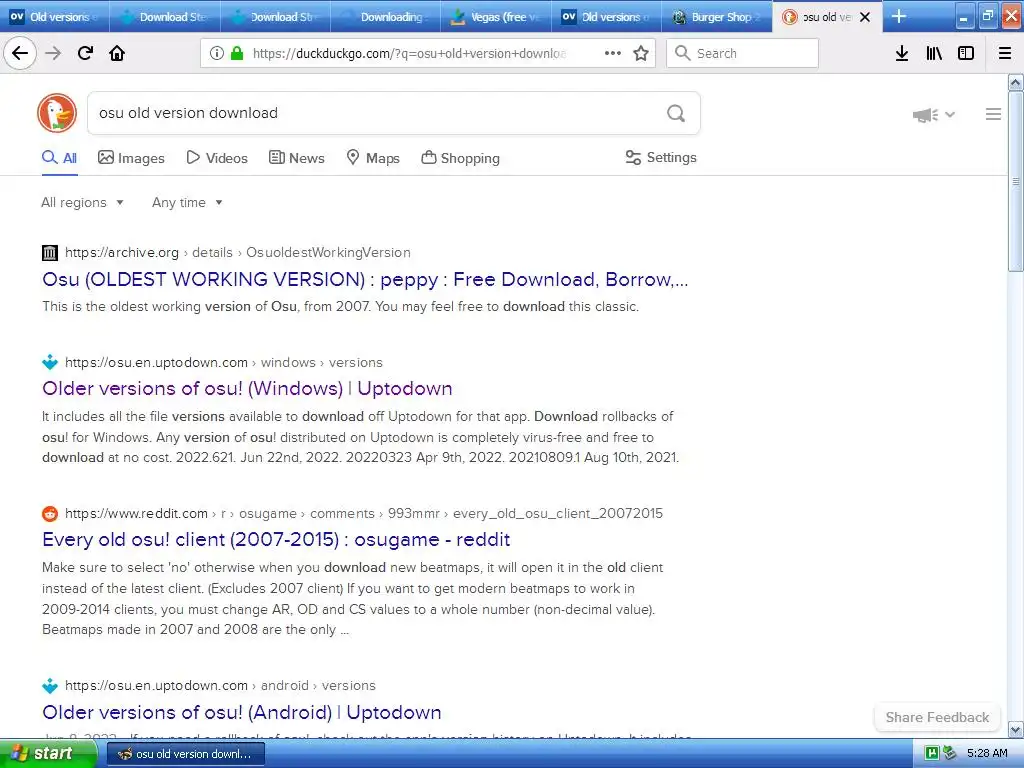Select taskbar item osu old version download
Viewport: 1024px width, 768px height.
pyautogui.click(x=185, y=754)
